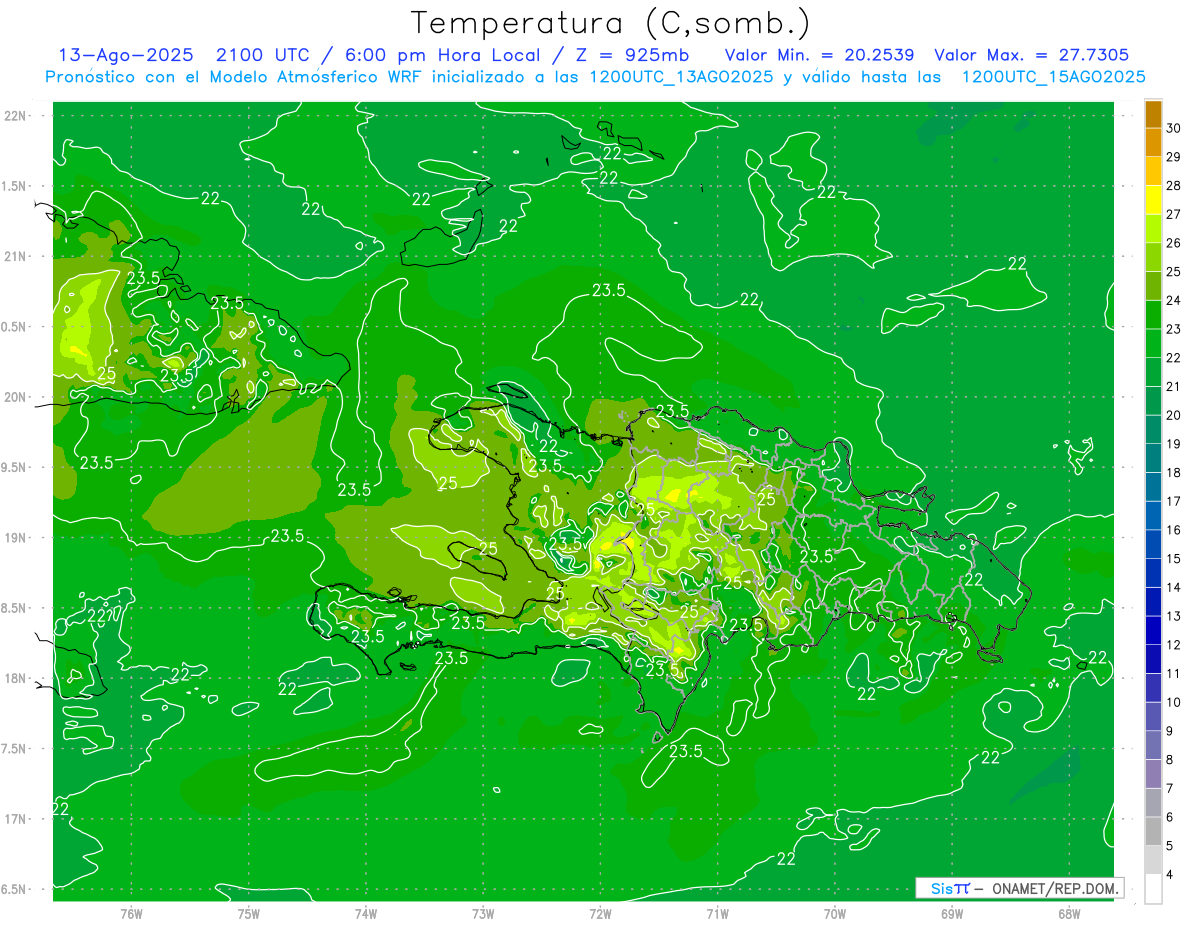This screenshot has height=927, width=1200.
Task: Click the "70W" longitude axis label
Action: point(835,914)
